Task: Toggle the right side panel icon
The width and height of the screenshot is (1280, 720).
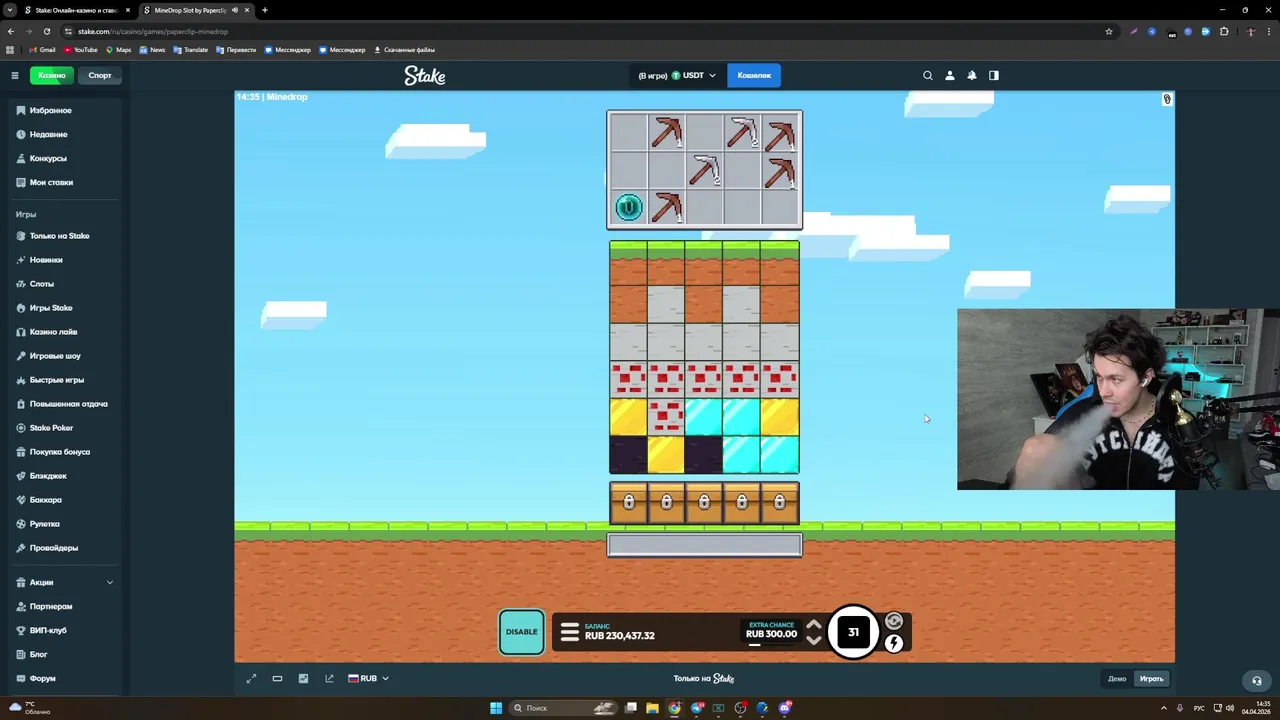Action: (994, 75)
